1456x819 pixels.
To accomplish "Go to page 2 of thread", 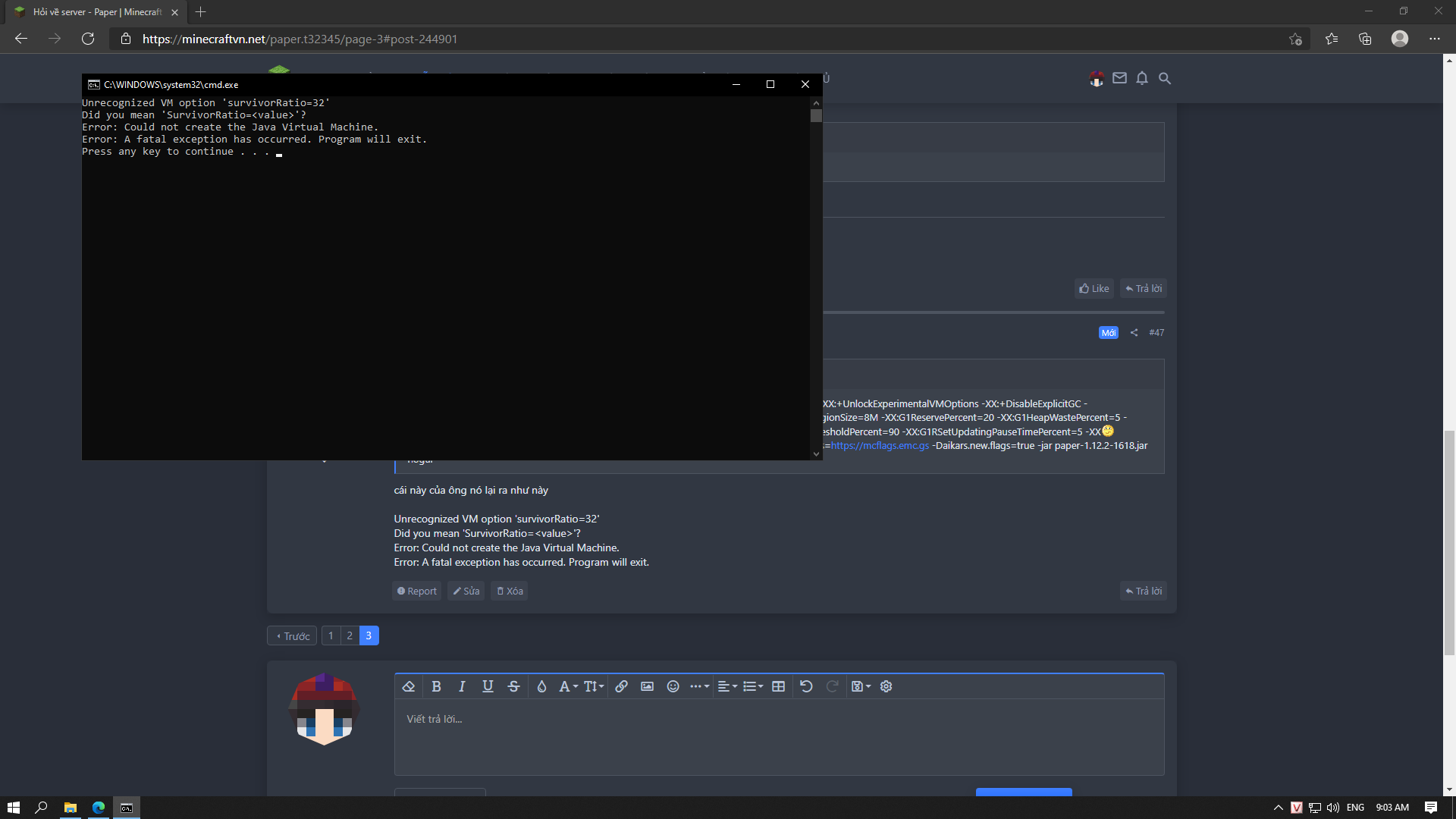I will 350,635.
